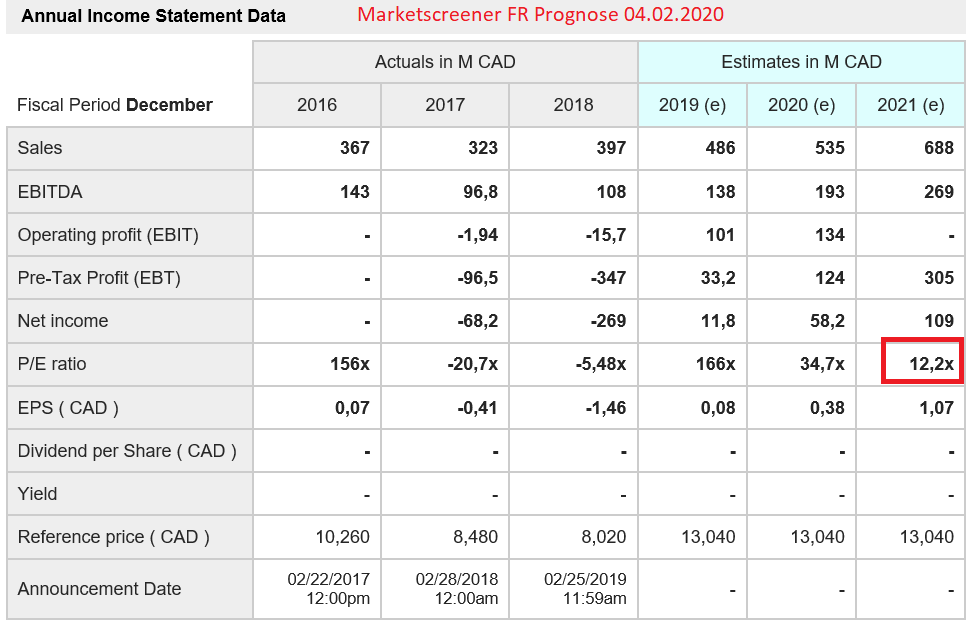Select the 2021 Sales value 688
Screen dimensions: 970x623
938,148
